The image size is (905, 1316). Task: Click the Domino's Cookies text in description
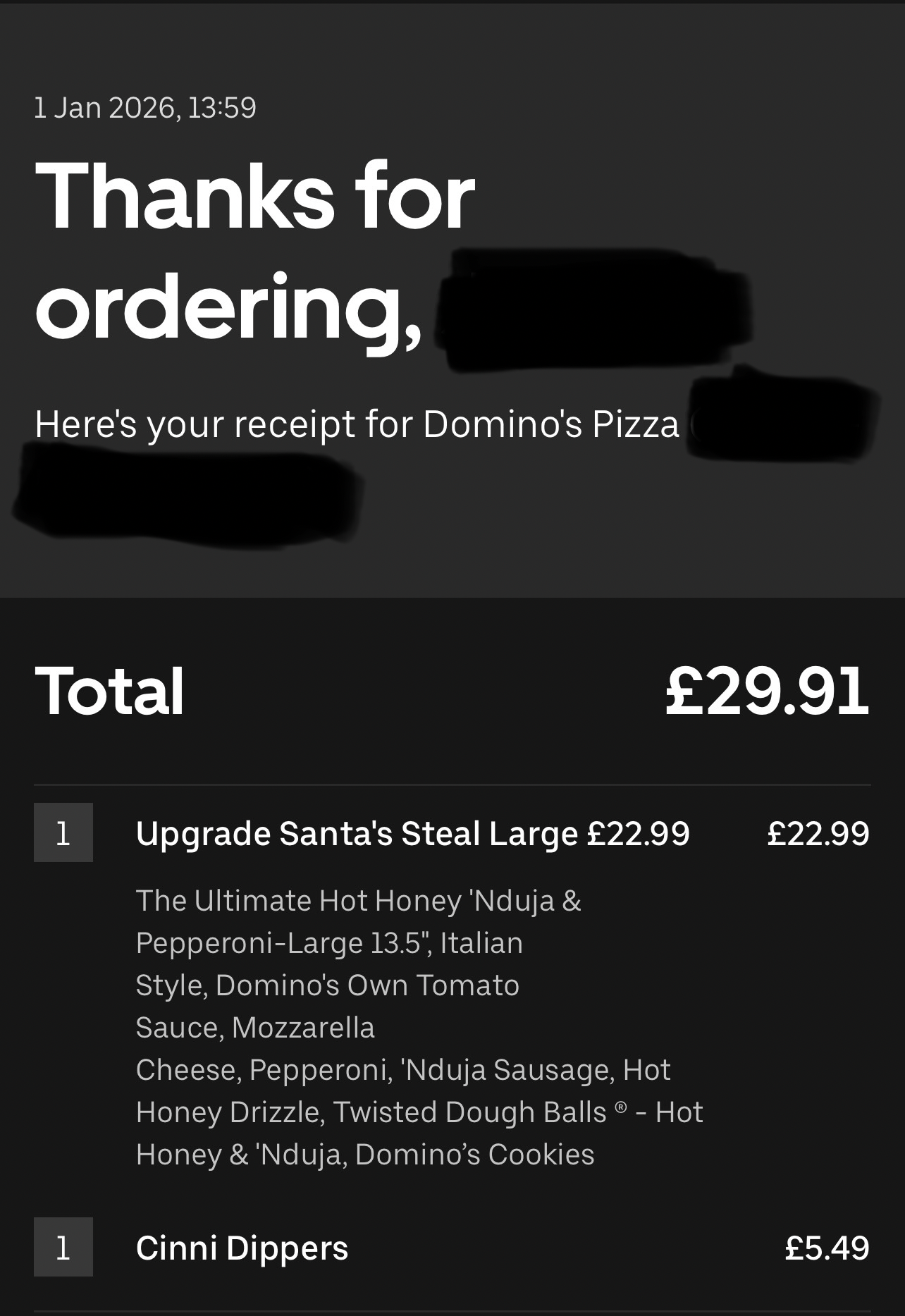[474, 1155]
